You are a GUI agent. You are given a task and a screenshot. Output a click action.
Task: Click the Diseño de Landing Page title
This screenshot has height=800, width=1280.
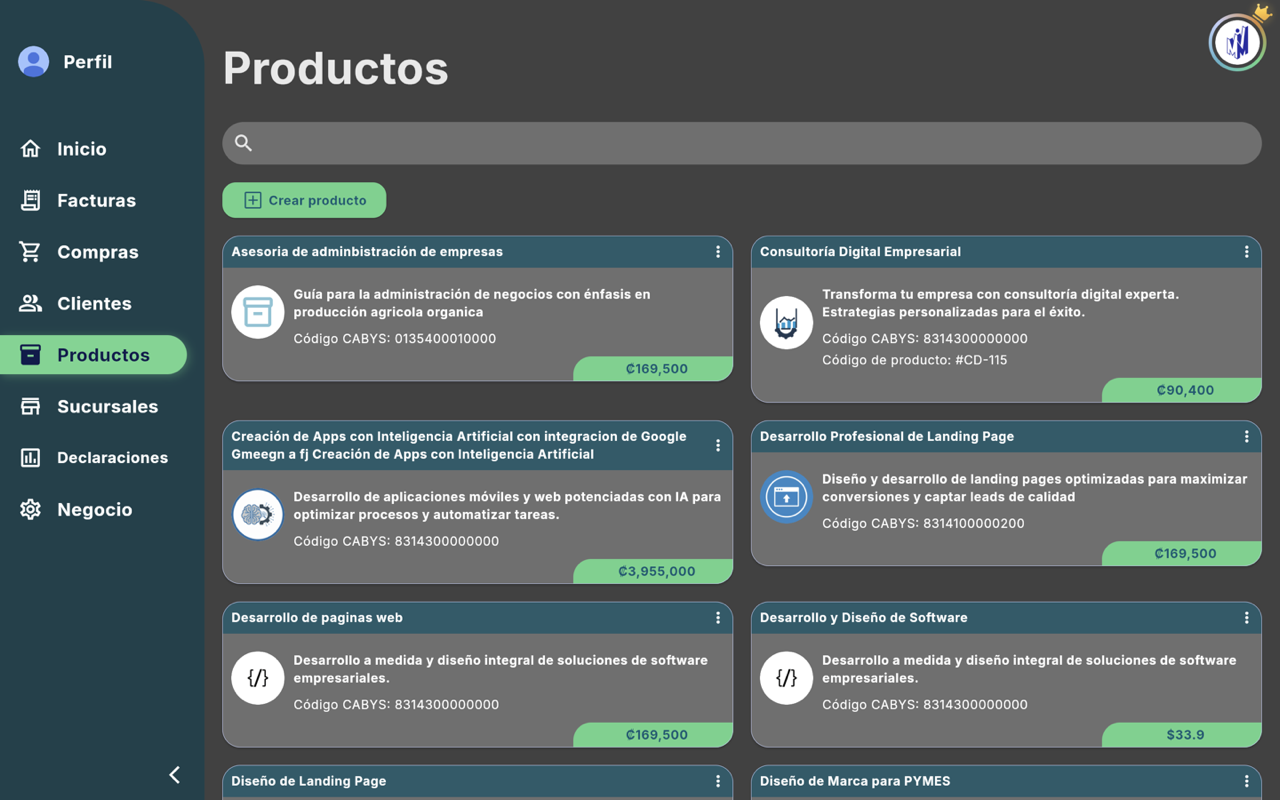click(x=309, y=781)
